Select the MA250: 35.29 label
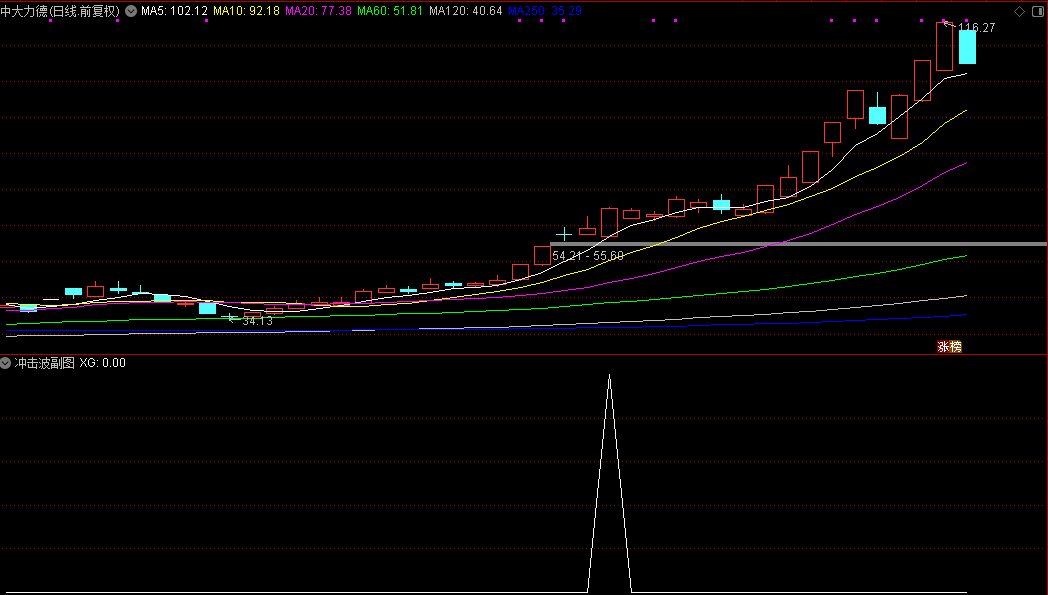This screenshot has width=1048, height=595. point(545,11)
